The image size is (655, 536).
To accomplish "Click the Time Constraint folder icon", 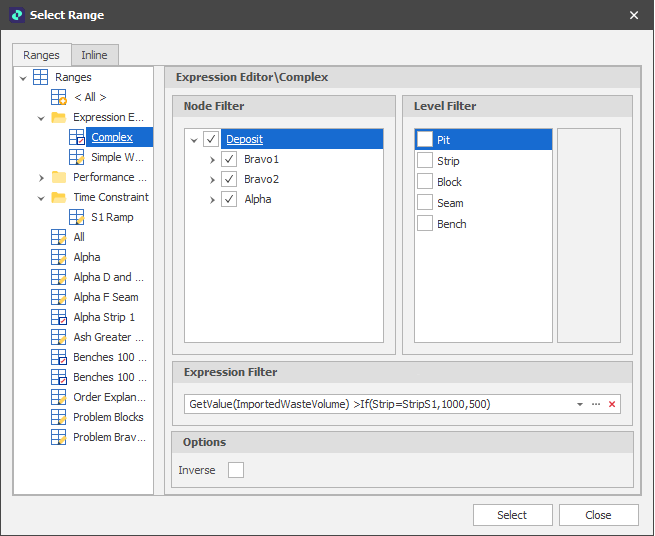I will [x=59, y=197].
